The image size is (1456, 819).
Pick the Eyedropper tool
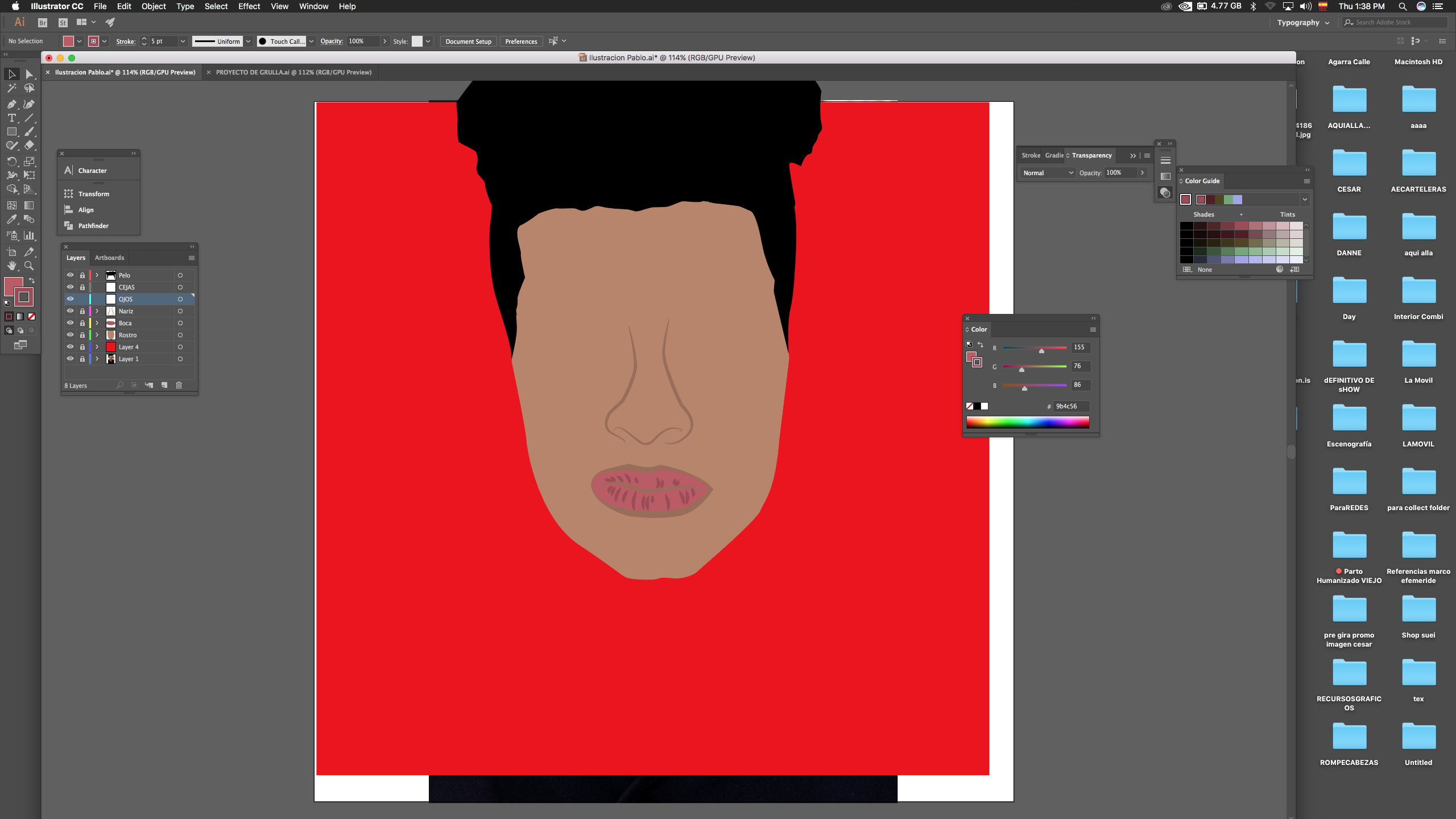click(11, 220)
